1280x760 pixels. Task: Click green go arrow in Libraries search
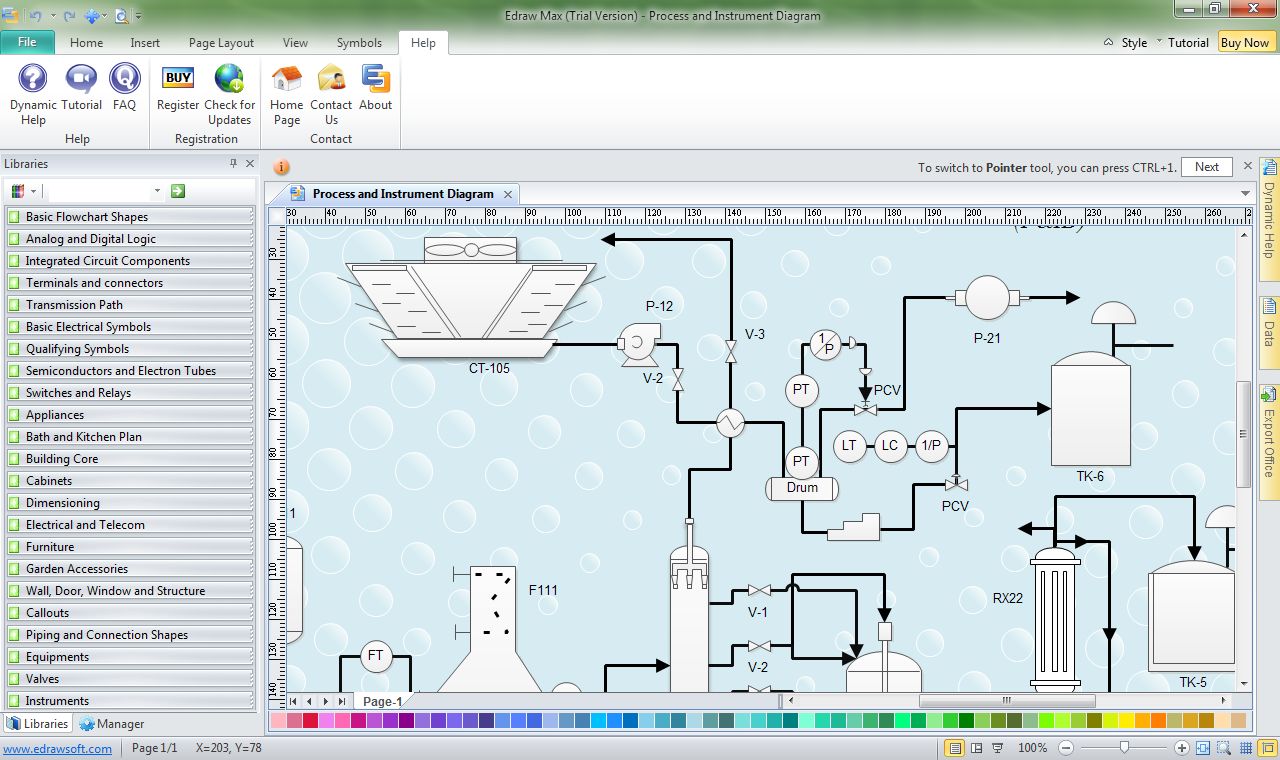[x=178, y=191]
